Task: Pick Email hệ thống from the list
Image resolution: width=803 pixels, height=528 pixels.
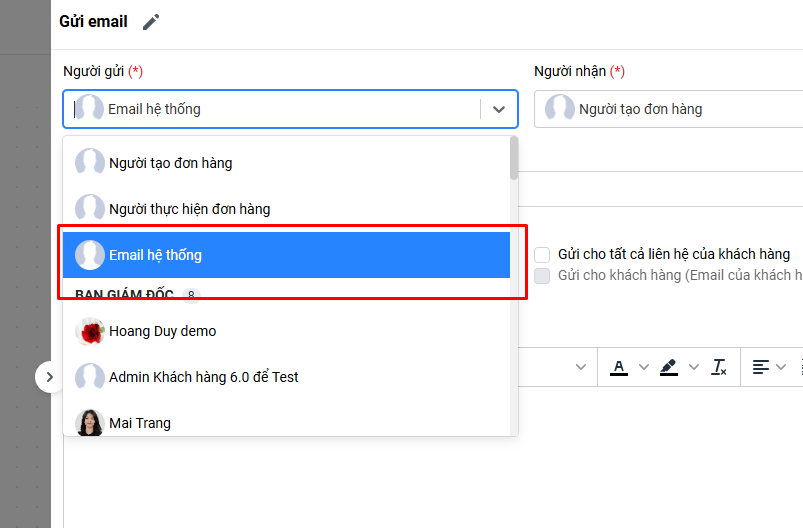Action: point(155,255)
